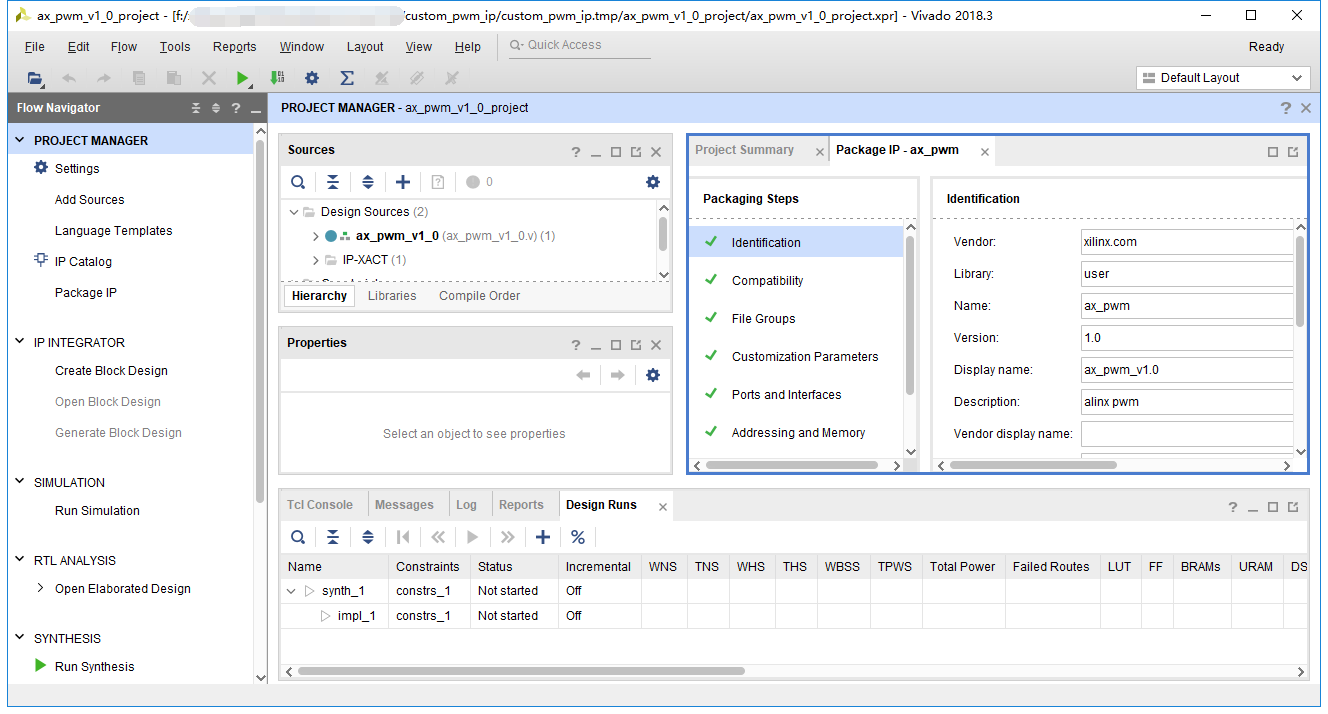Click the Settings gear icon in Project Manager
The width and height of the screenshot is (1328, 714).
[41, 168]
